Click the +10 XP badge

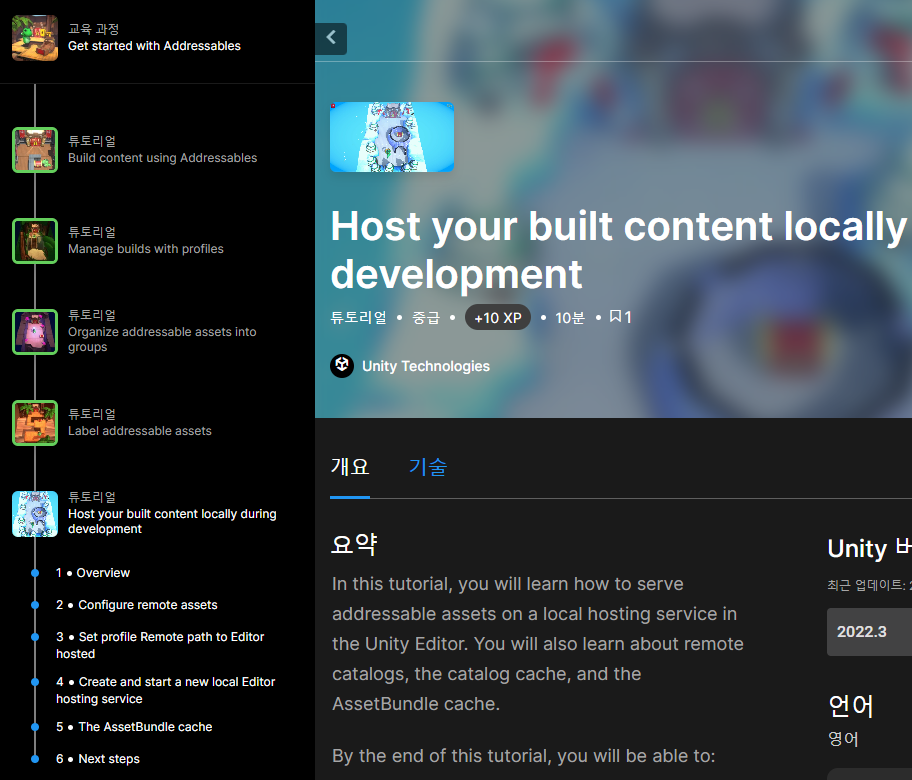pyautogui.click(x=498, y=318)
